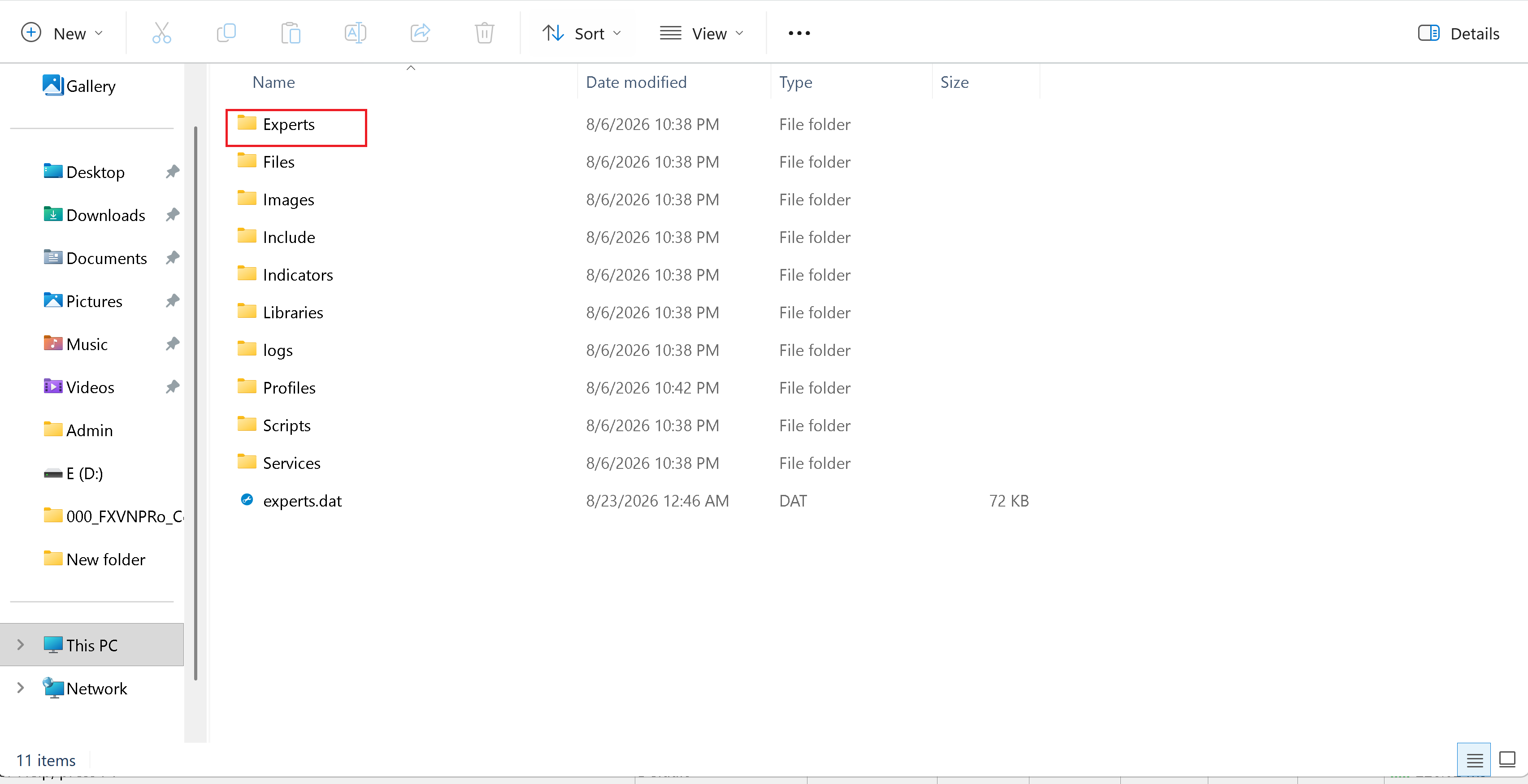Open the New dropdown menu
The width and height of the screenshot is (1528, 784).
point(63,33)
